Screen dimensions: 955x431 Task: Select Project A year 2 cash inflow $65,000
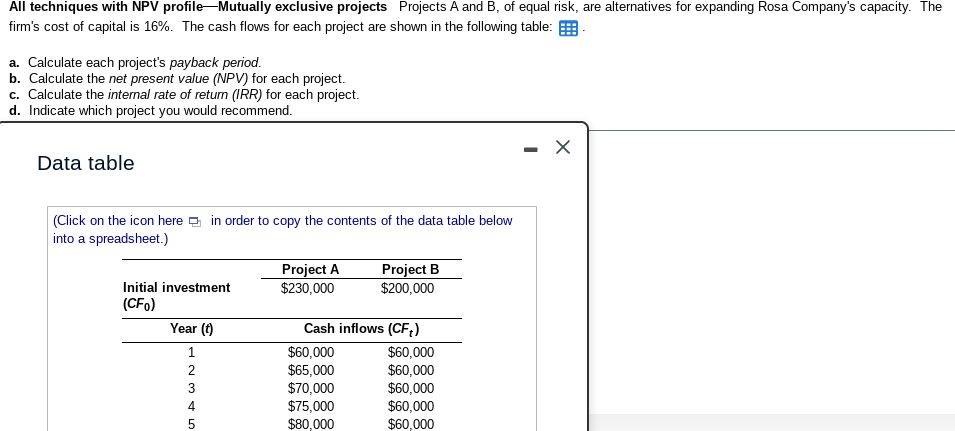point(311,370)
